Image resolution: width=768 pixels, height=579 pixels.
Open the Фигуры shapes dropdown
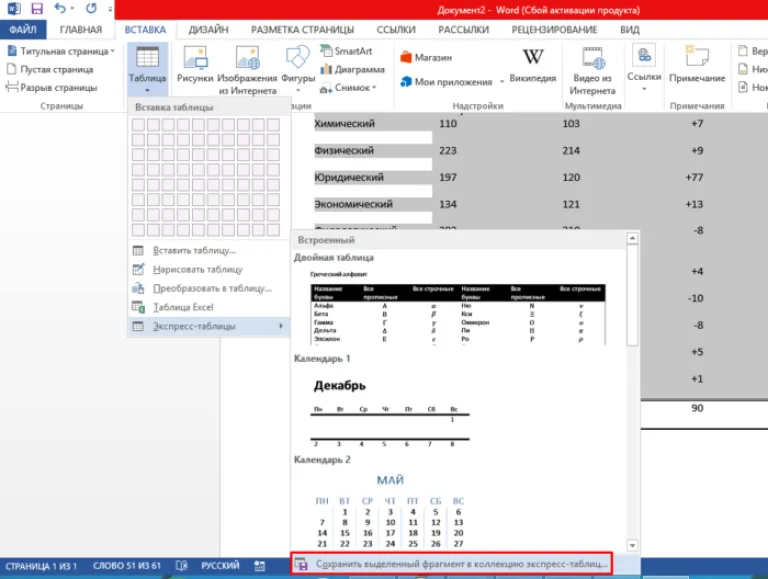pos(298,69)
